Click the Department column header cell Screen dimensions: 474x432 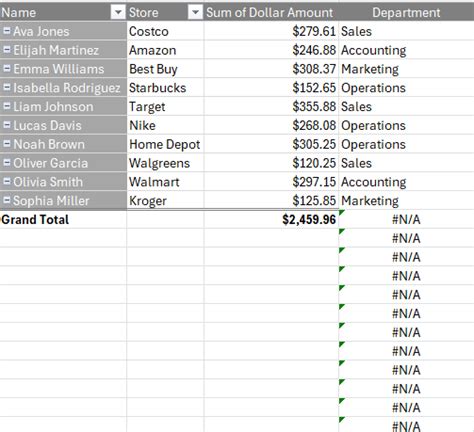click(406, 12)
